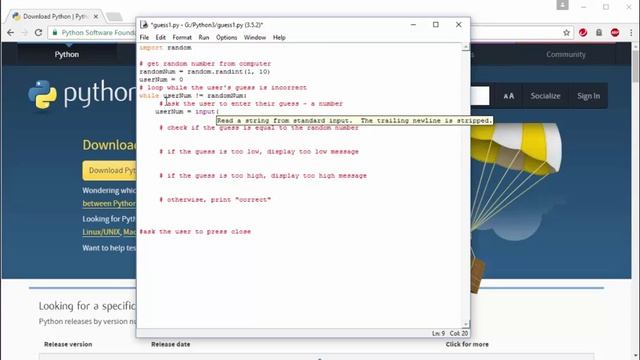This screenshot has height=360, width=640.
Task: Open the Edit menu in IDLE
Action: [x=160, y=37]
